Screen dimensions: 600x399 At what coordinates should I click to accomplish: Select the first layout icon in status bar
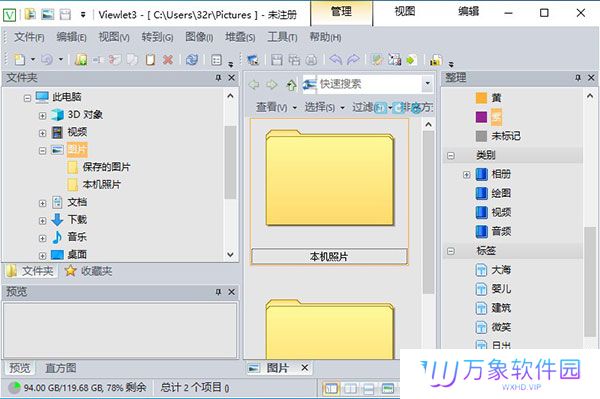point(331,389)
